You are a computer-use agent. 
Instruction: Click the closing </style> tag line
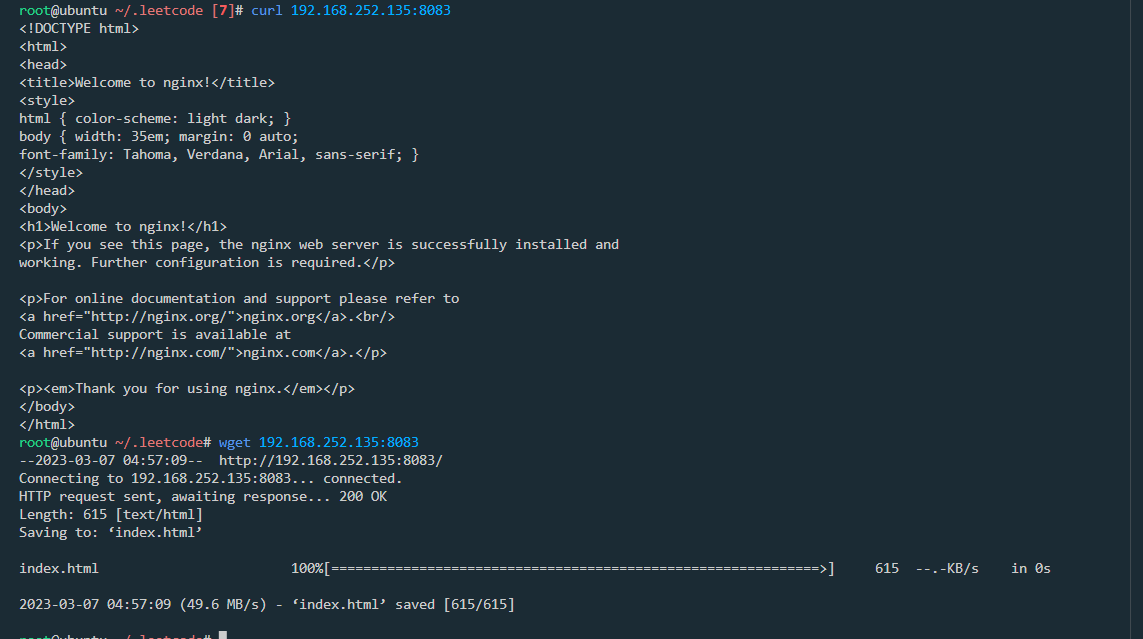click(x=51, y=173)
